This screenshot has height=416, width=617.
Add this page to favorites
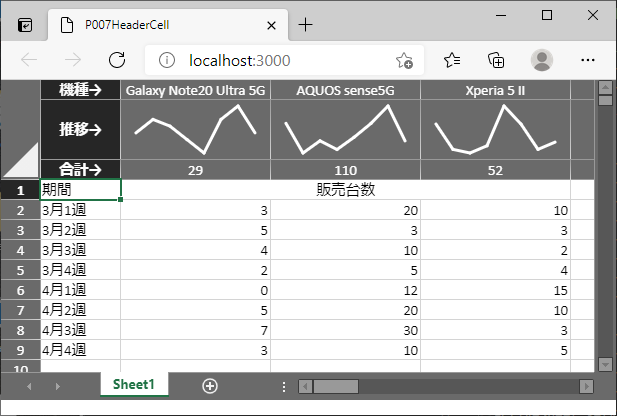click(x=404, y=60)
